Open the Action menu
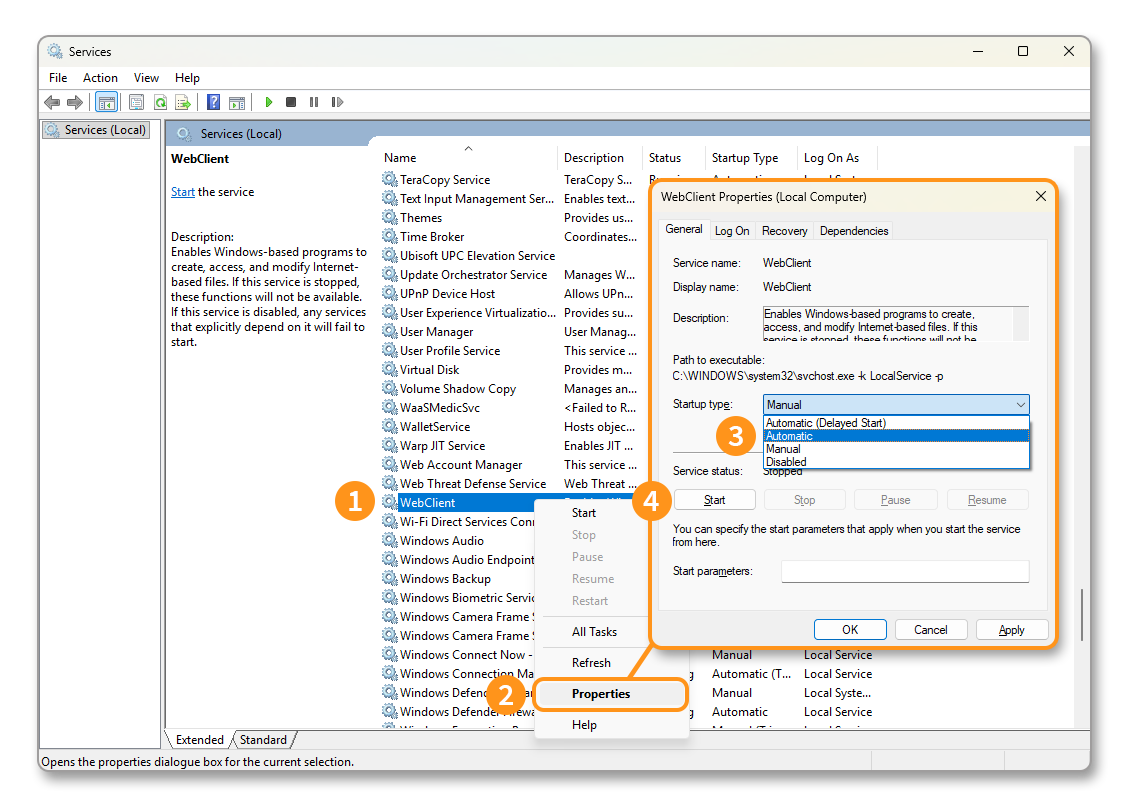The height and width of the screenshot is (810, 1135). coord(100,78)
